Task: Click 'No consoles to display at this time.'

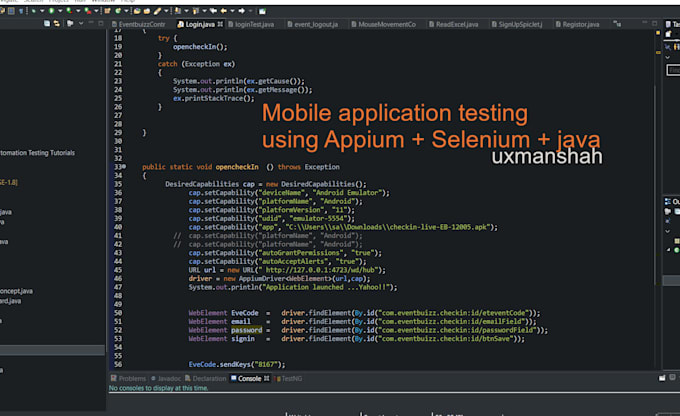Action: 158,388
